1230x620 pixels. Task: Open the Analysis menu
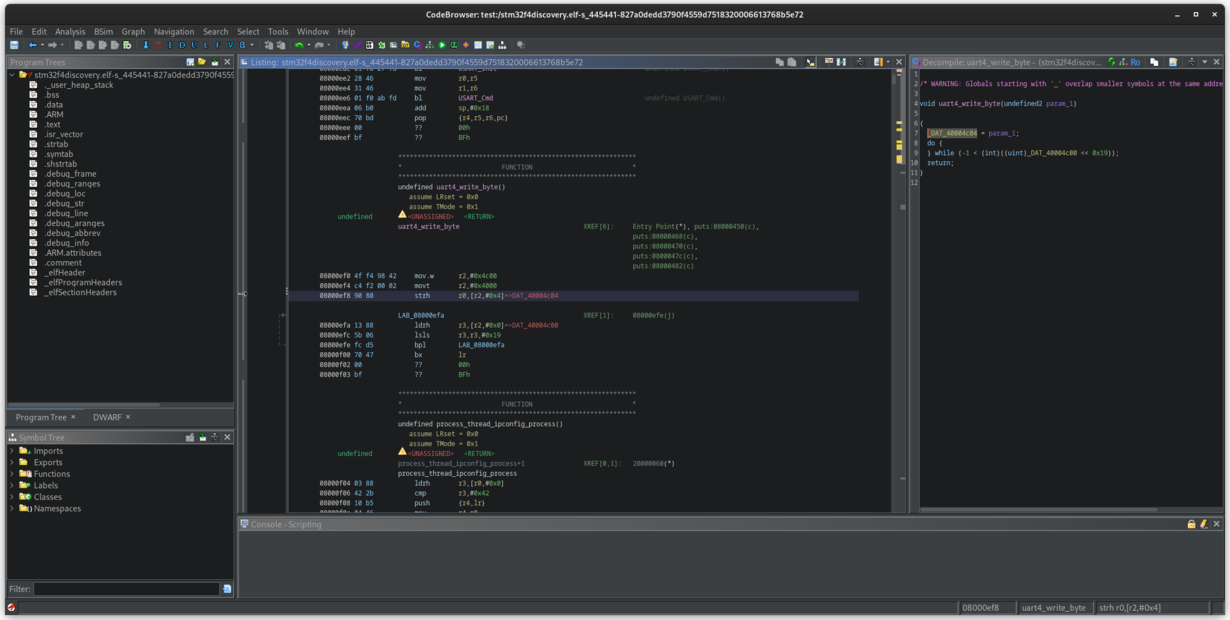68,31
